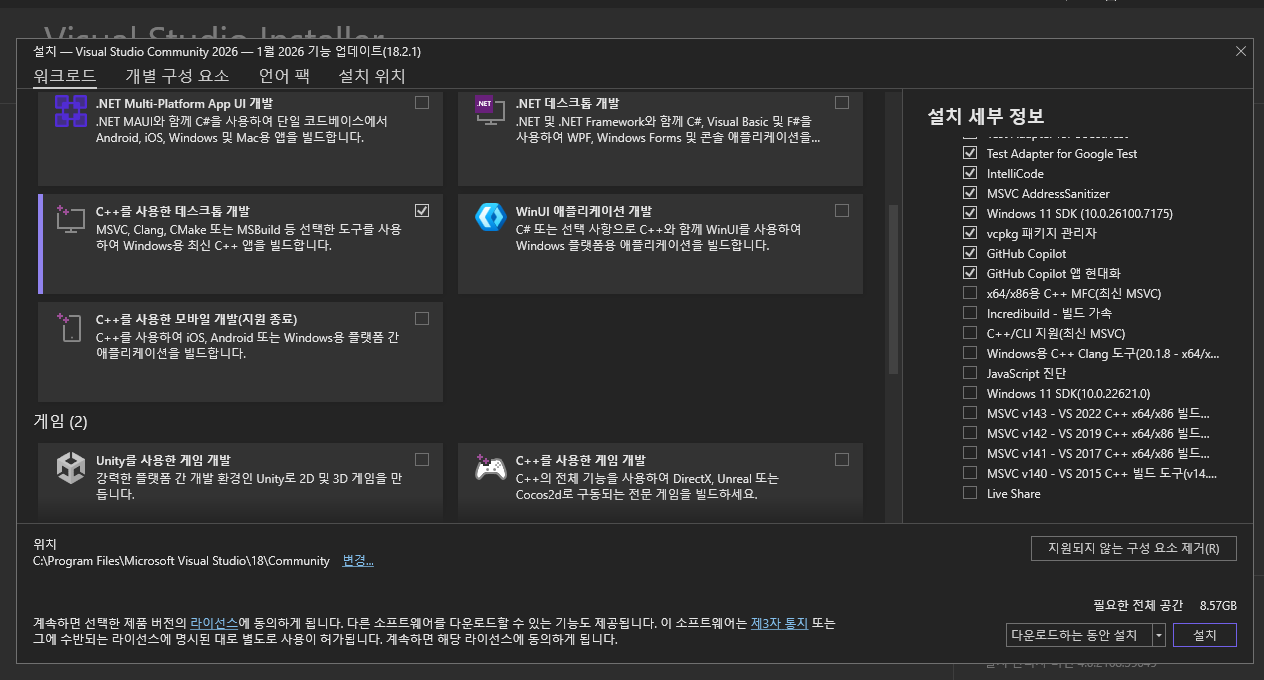Viewport: 1264px width, 680px height.
Task: Check MSVC v143 - VS 2022 build tools
Action: pyautogui.click(x=970, y=413)
